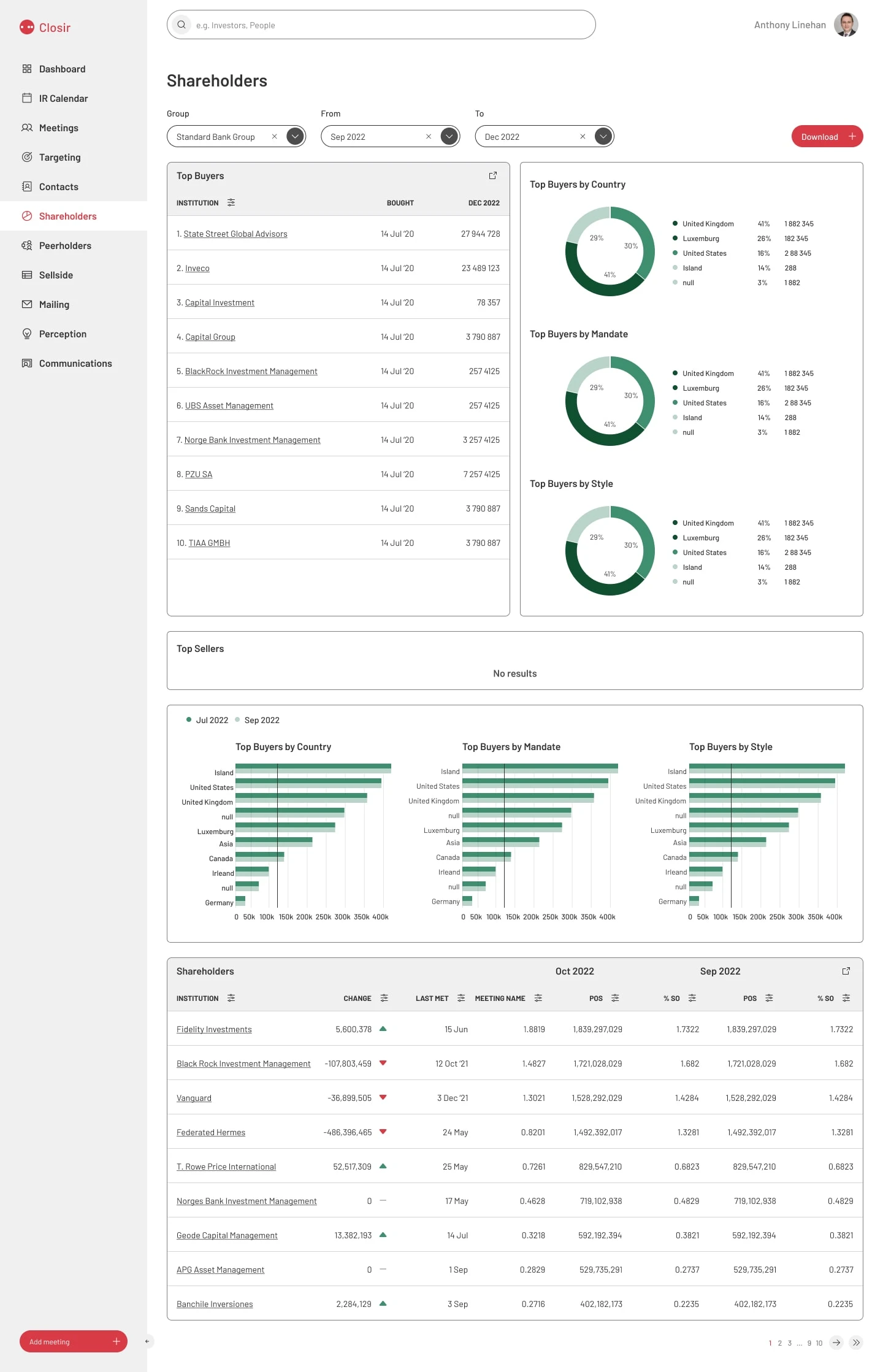Toggle the Sep 2022 legend series
The height and width of the screenshot is (1372, 883).
257,720
